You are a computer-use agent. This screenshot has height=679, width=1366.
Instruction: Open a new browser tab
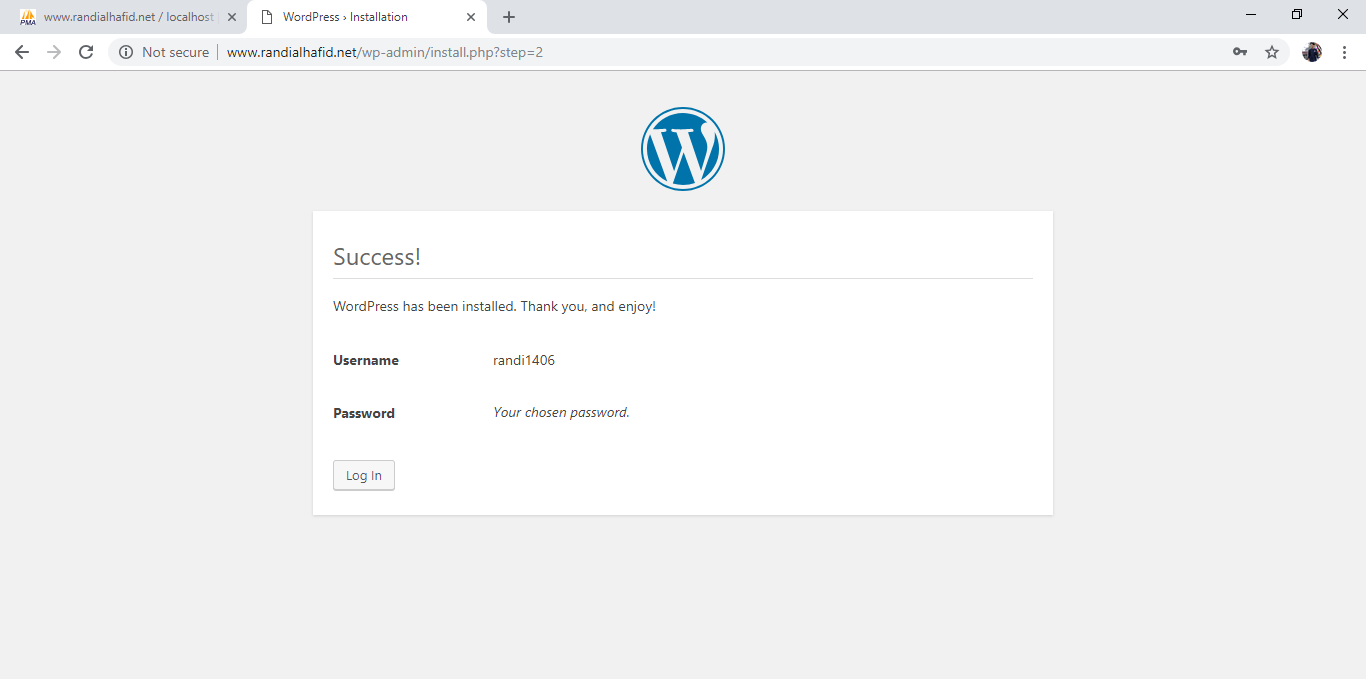509,17
